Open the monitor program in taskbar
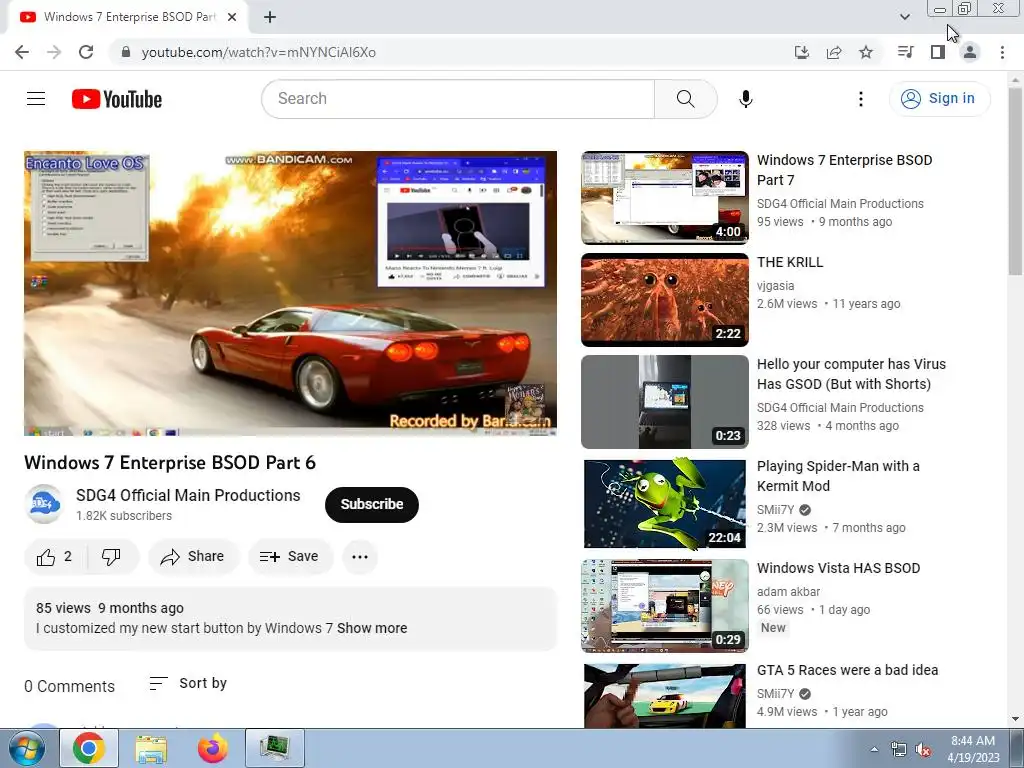The width and height of the screenshot is (1024, 768). (x=274, y=748)
